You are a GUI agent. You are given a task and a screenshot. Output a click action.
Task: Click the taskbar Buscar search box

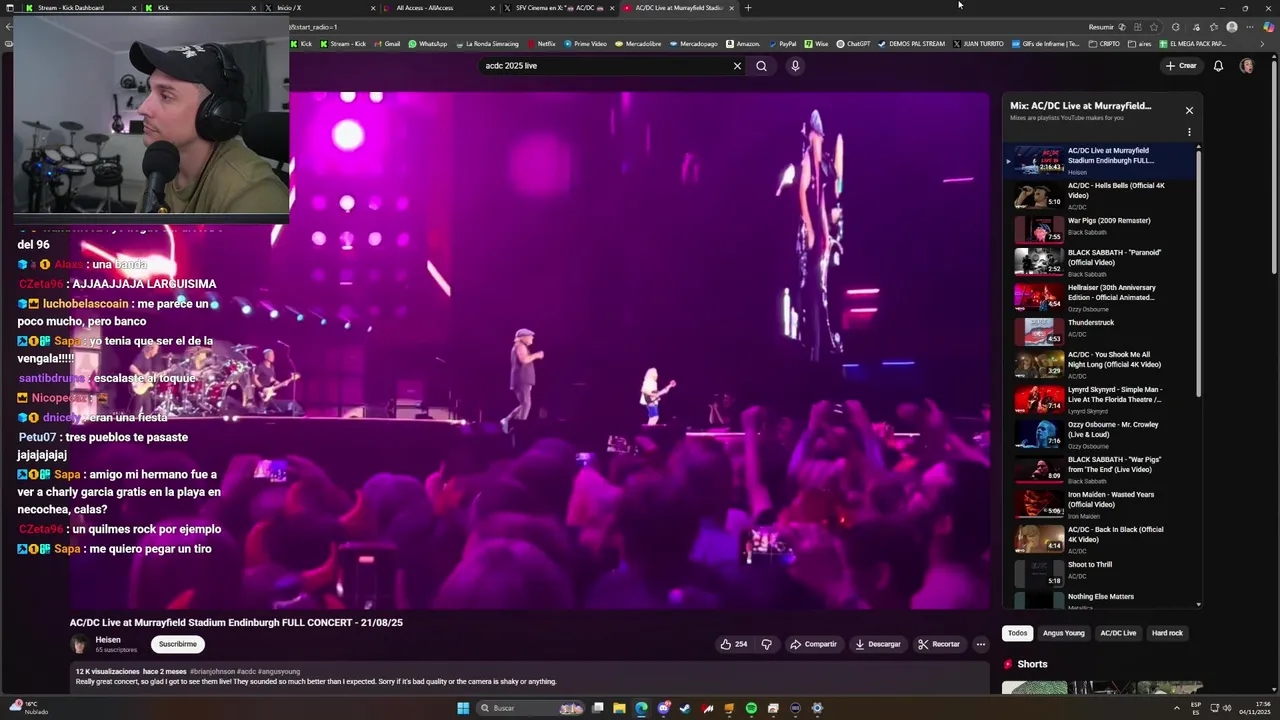pos(530,708)
